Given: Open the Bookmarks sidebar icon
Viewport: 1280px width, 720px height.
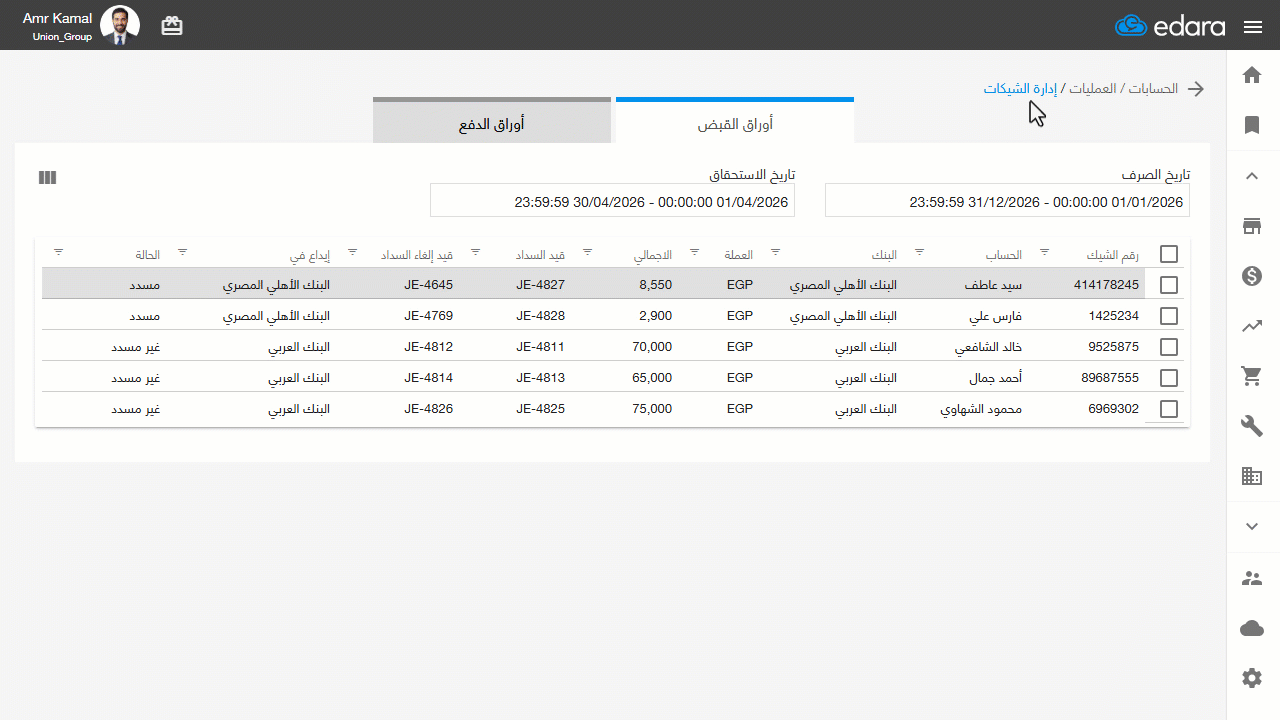Looking at the screenshot, I should (x=1251, y=125).
